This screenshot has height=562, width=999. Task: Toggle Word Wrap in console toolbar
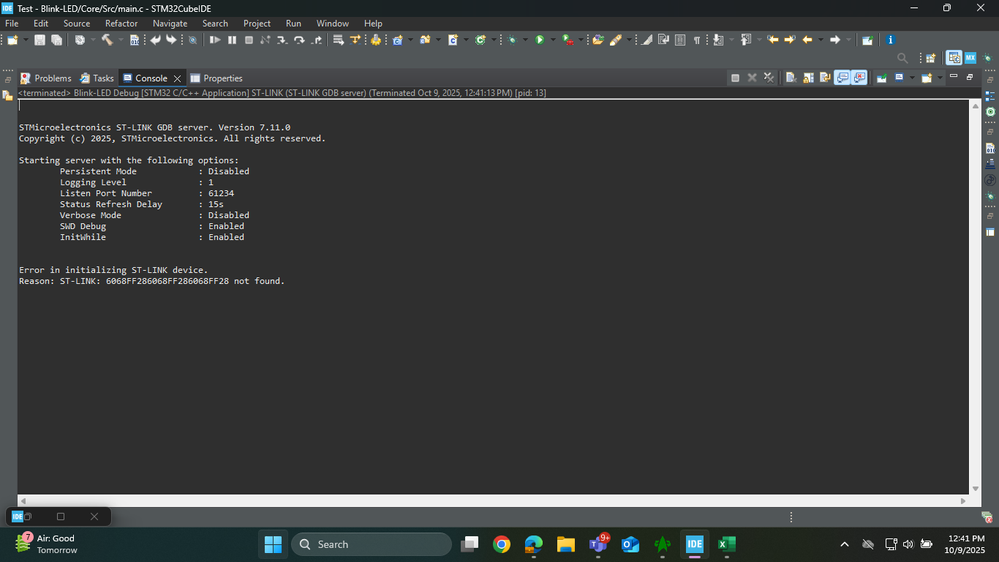pos(825,78)
